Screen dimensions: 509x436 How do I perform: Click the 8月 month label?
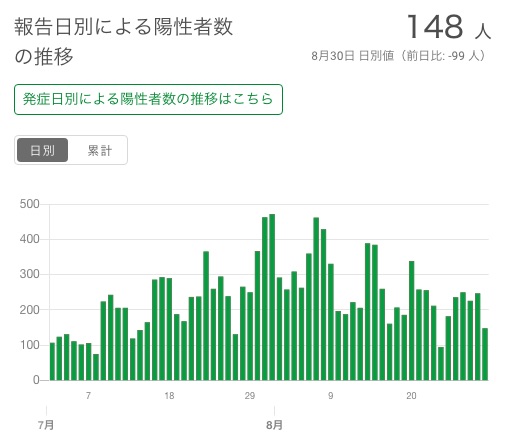tap(274, 425)
